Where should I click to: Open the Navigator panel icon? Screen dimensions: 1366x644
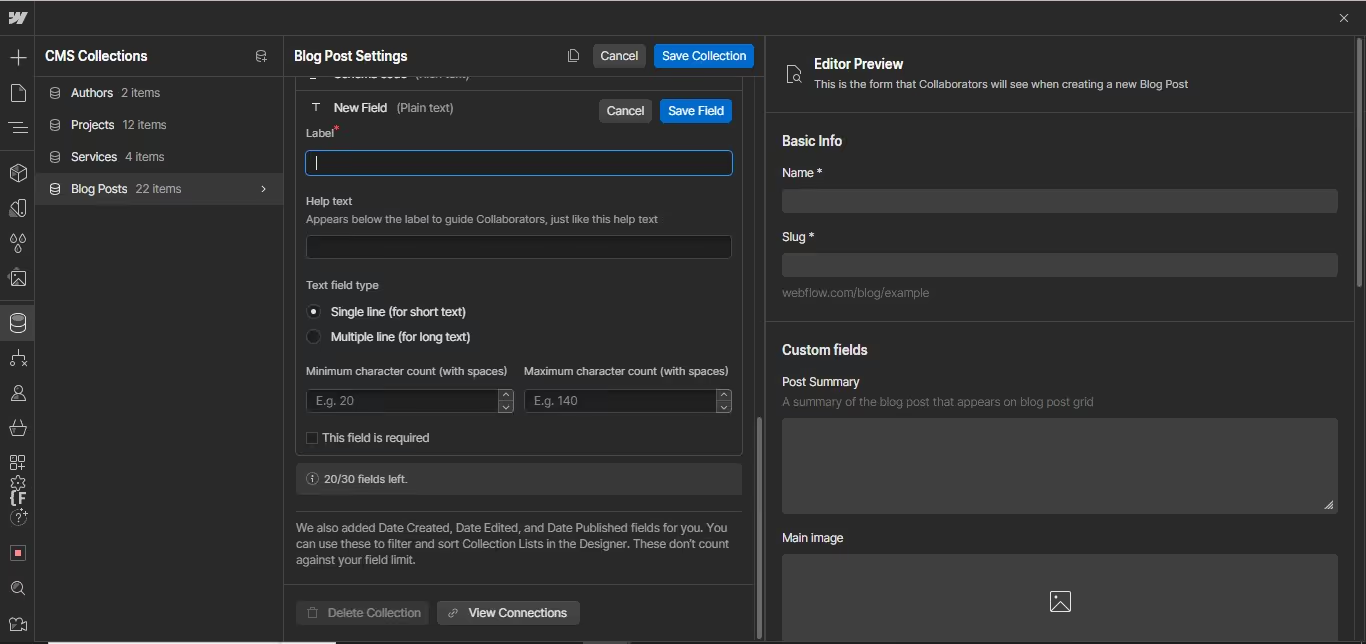click(x=18, y=127)
